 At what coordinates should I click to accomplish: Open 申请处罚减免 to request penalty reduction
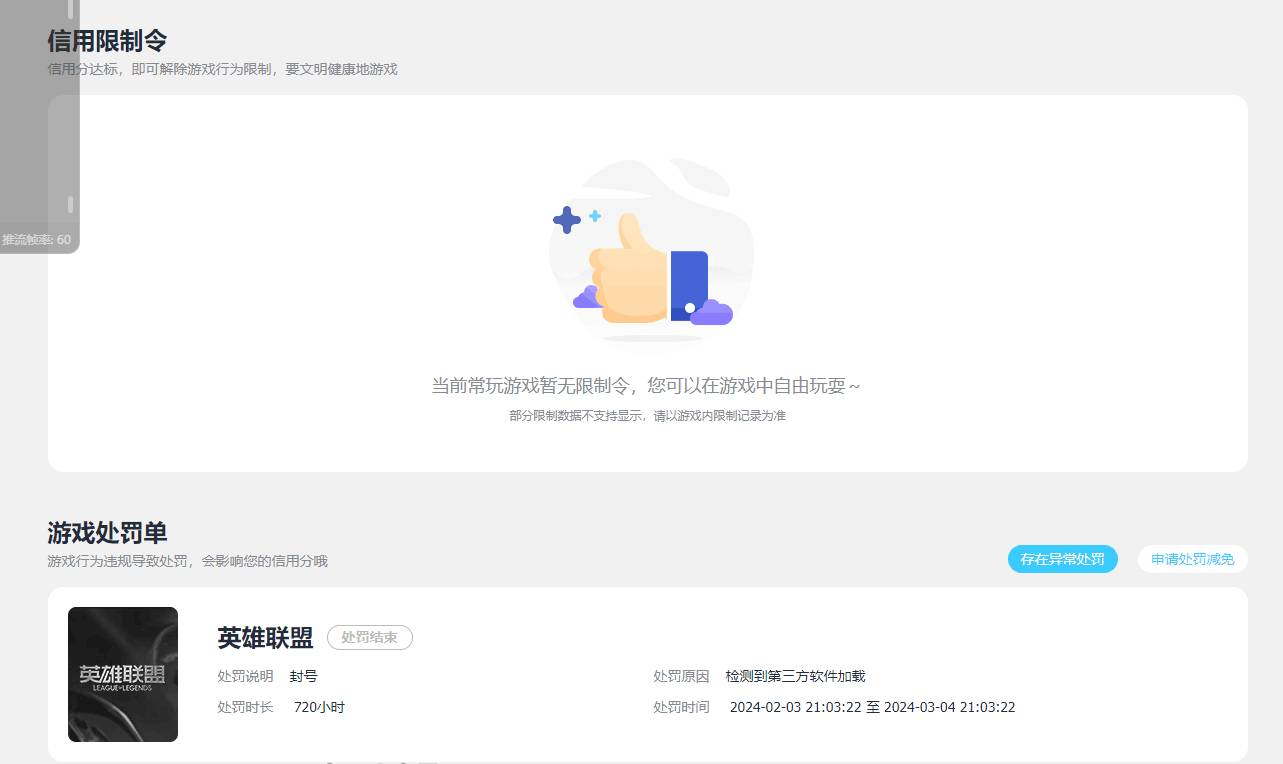[1192, 559]
